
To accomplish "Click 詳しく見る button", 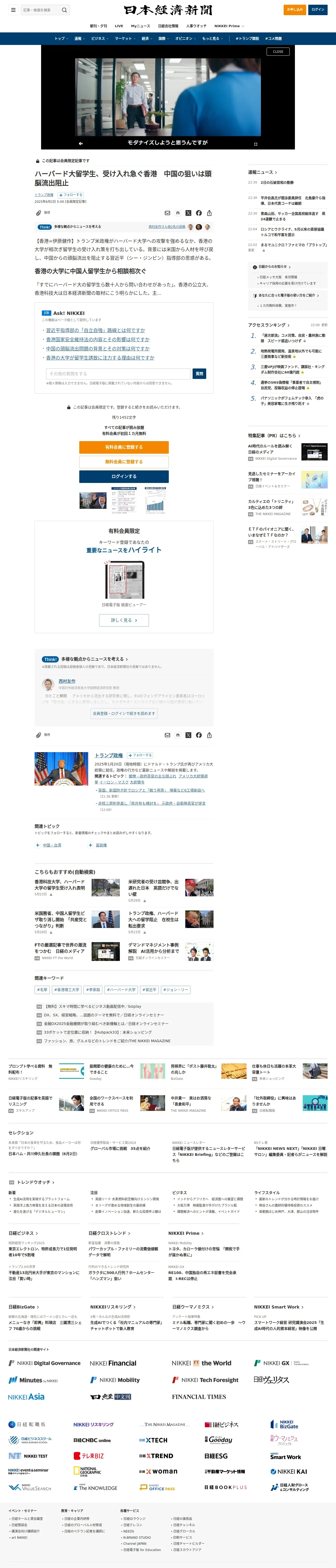I will click(124, 620).
